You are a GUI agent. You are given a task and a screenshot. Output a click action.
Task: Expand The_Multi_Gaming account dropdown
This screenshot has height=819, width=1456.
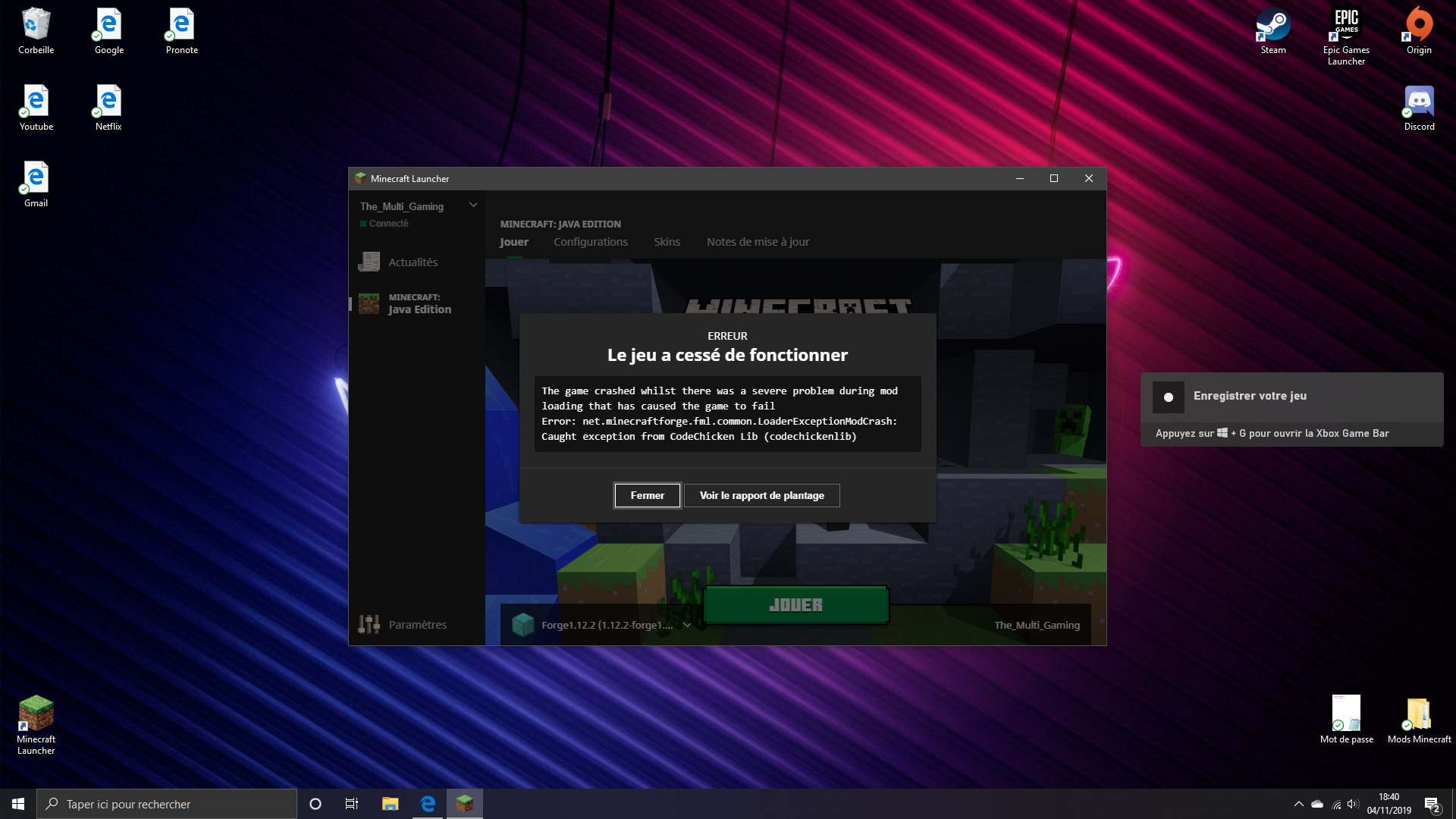[473, 206]
